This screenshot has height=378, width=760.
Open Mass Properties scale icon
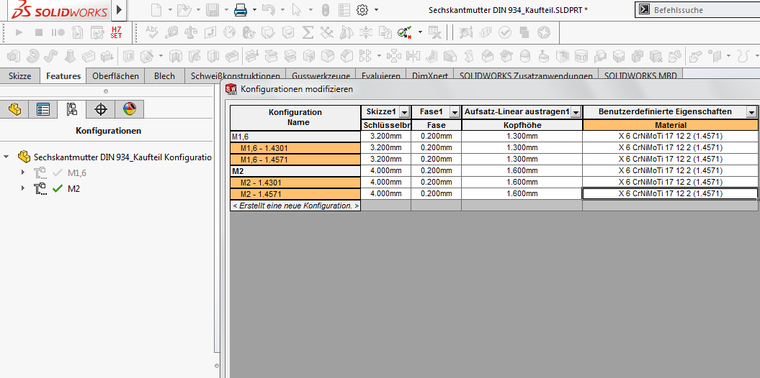click(191, 32)
